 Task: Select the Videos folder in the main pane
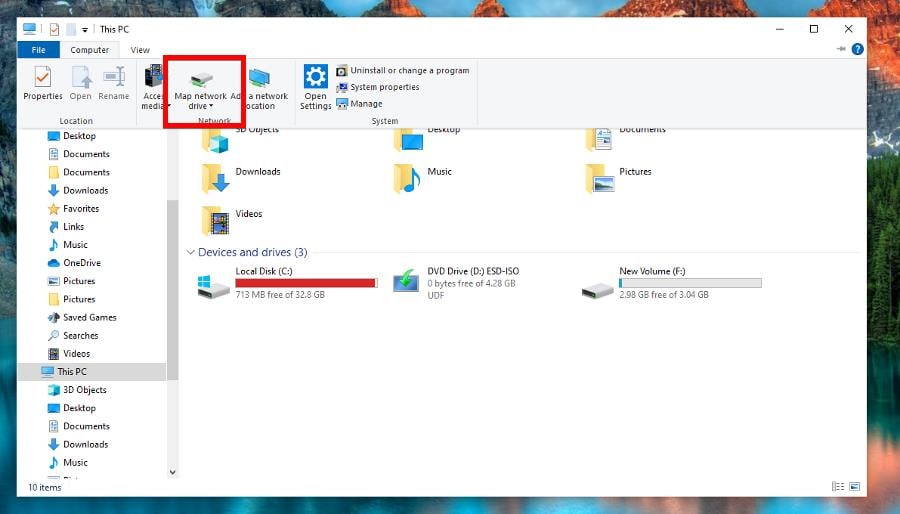(x=232, y=220)
